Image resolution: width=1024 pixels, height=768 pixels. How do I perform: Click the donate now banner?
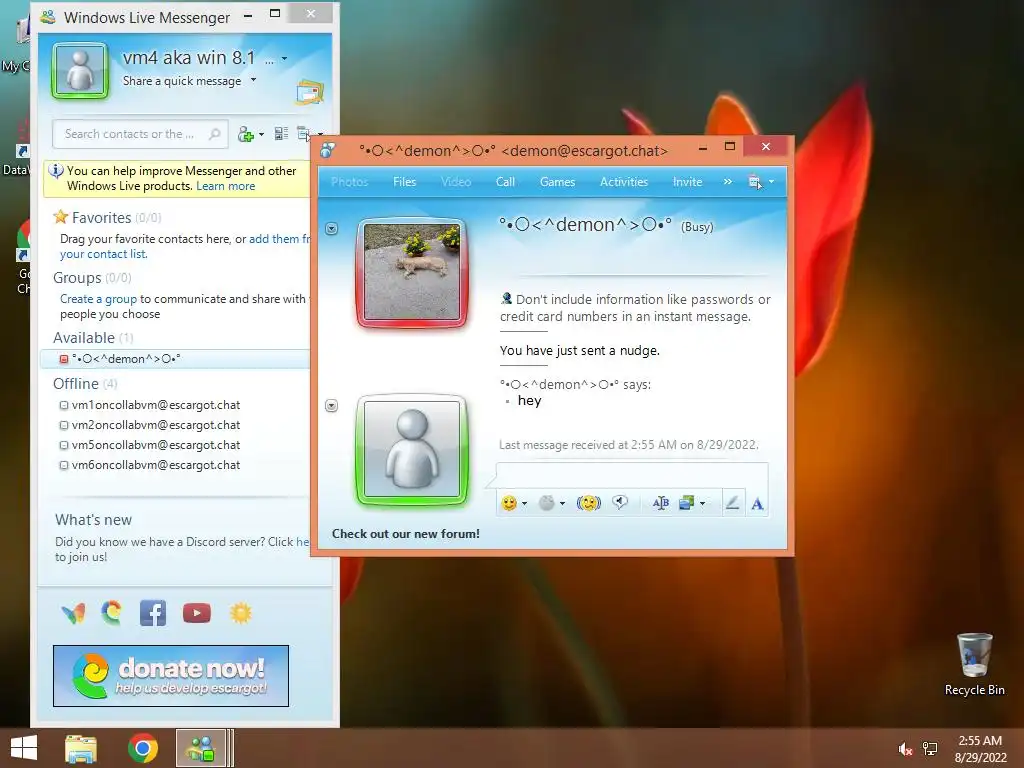170,676
